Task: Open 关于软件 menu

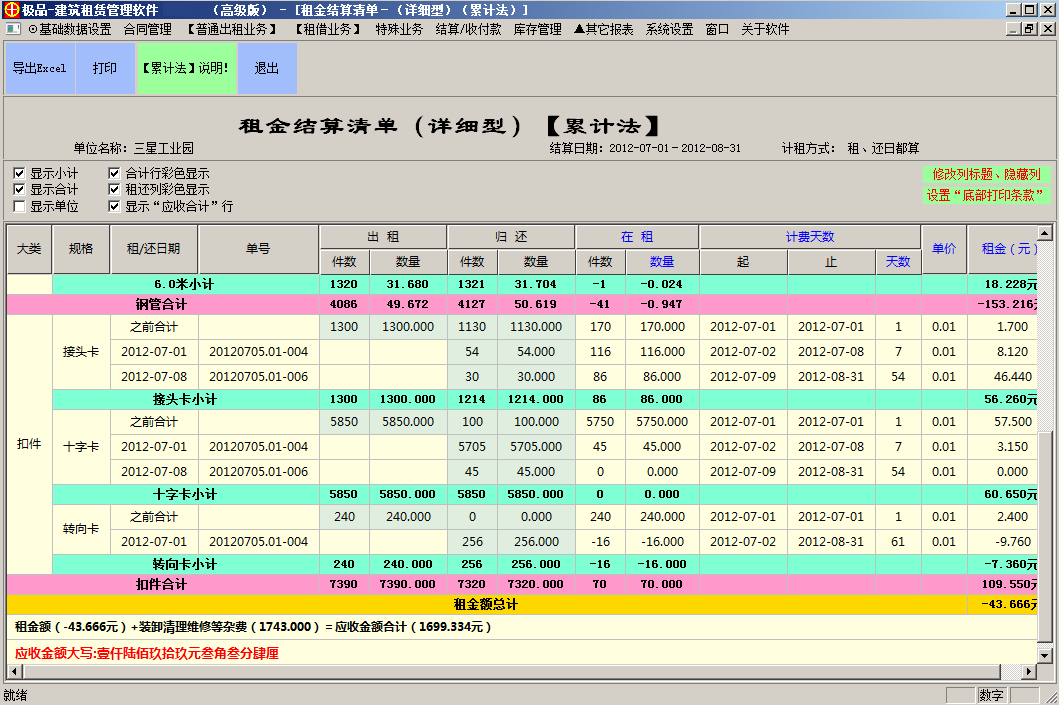Action: click(x=765, y=29)
